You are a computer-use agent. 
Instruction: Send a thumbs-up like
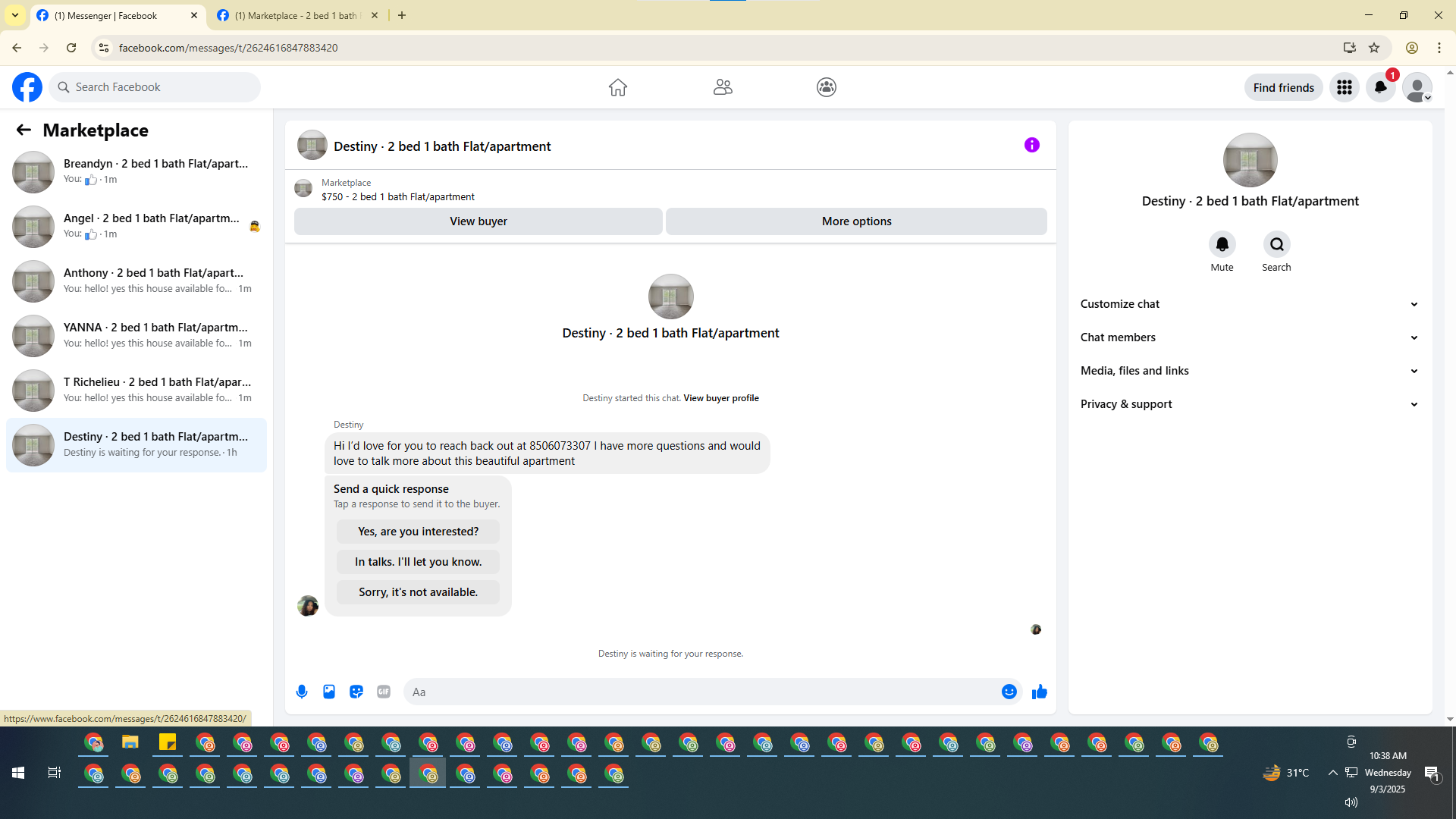pyautogui.click(x=1040, y=692)
